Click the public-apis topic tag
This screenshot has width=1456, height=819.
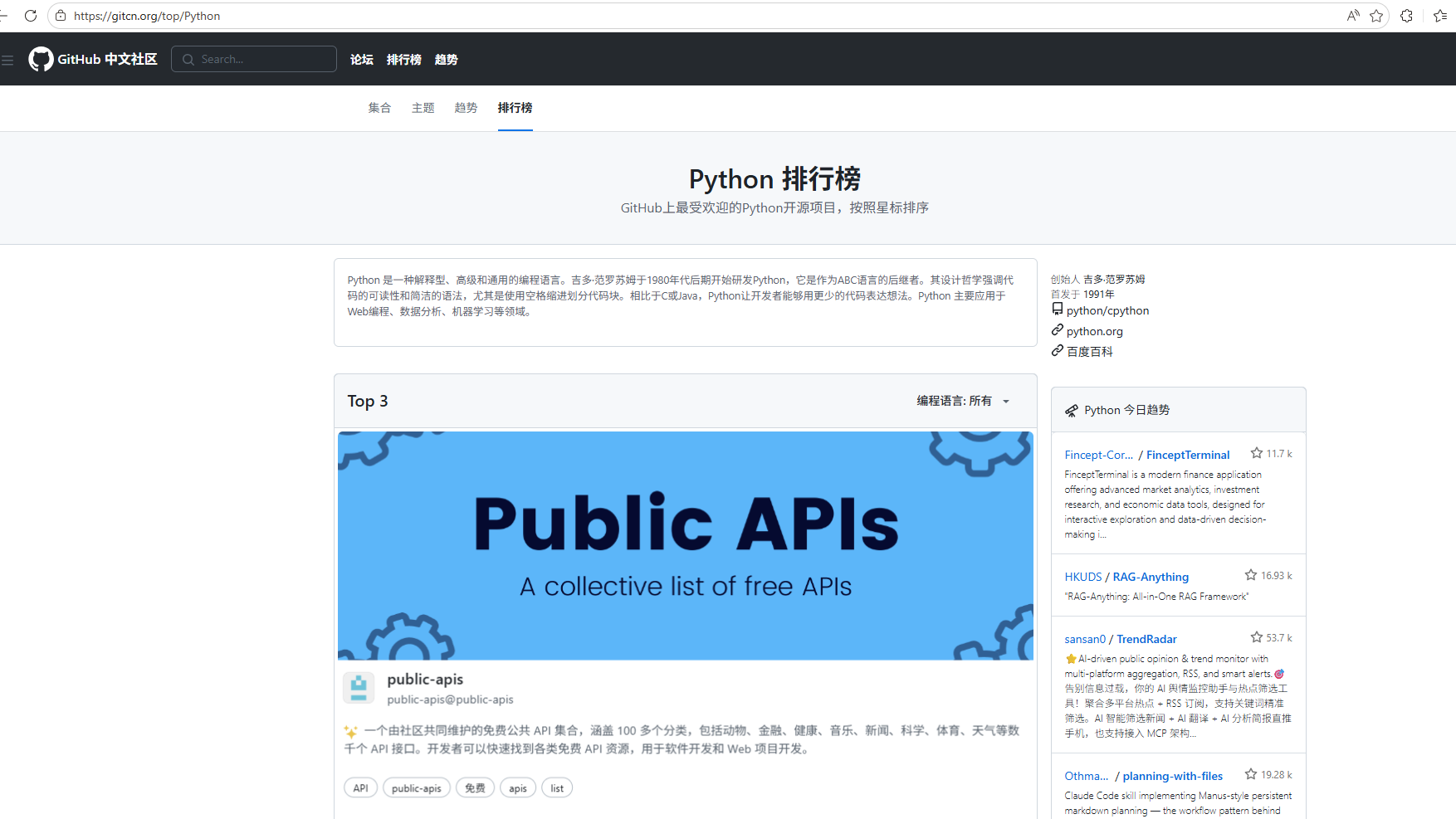pos(417,788)
